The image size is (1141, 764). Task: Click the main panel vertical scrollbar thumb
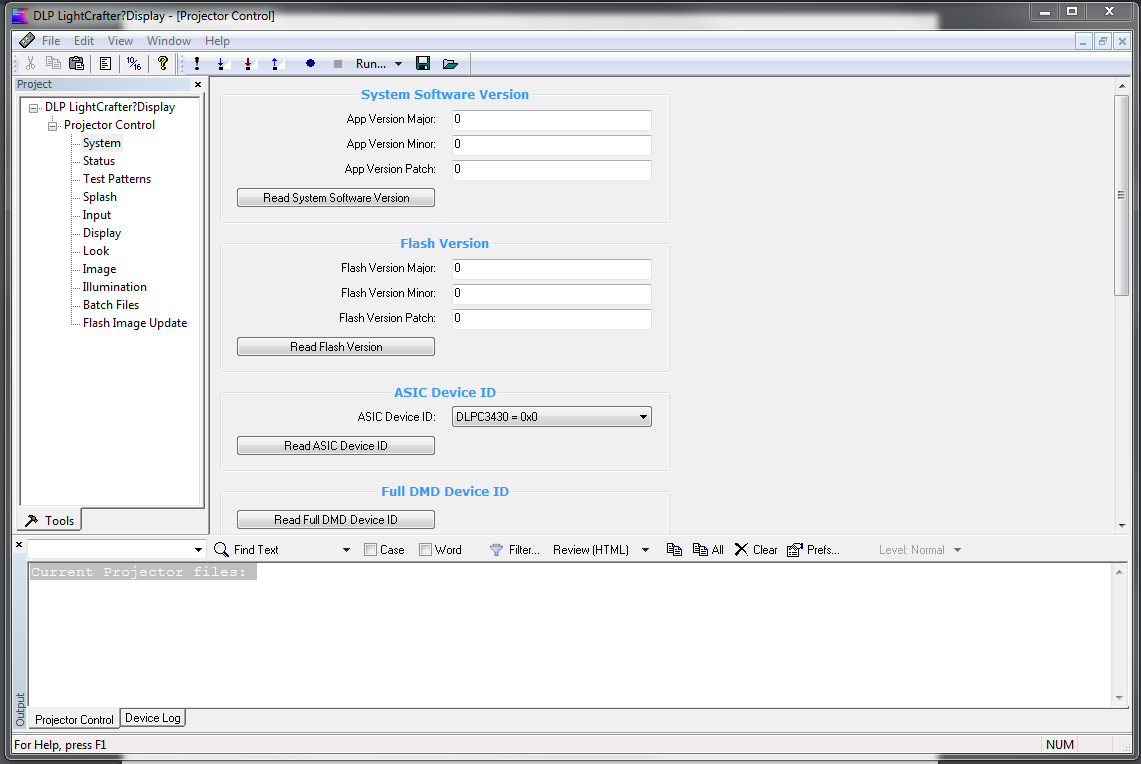[x=1121, y=195]
